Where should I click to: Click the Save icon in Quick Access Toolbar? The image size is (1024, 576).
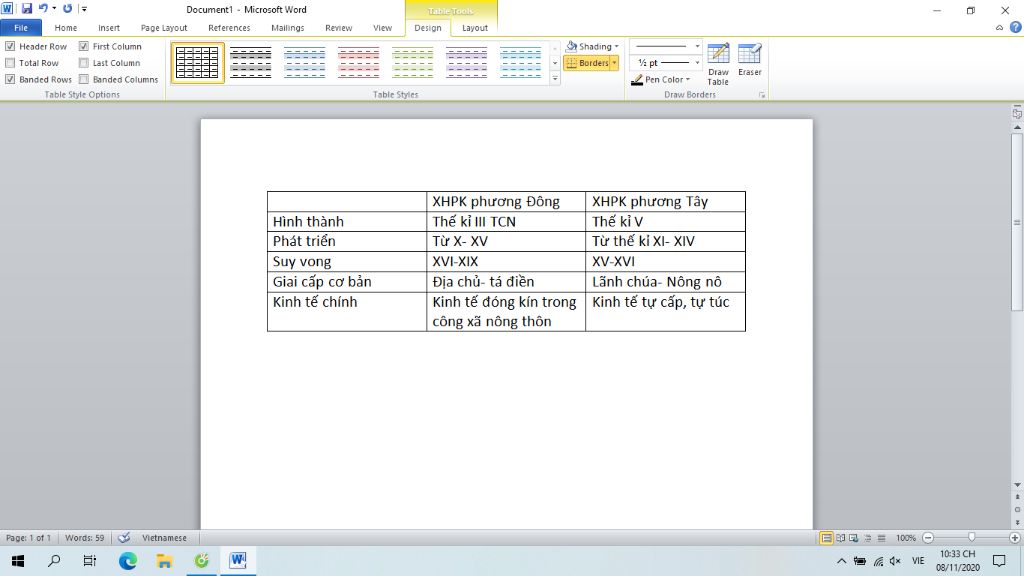[x=27, y=8]
